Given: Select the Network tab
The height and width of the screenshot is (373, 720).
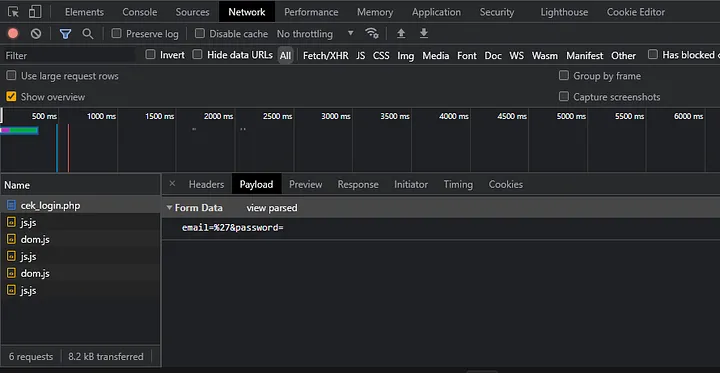Looking at the screenshot, I should pyautogui.click(x=247, y=12).
